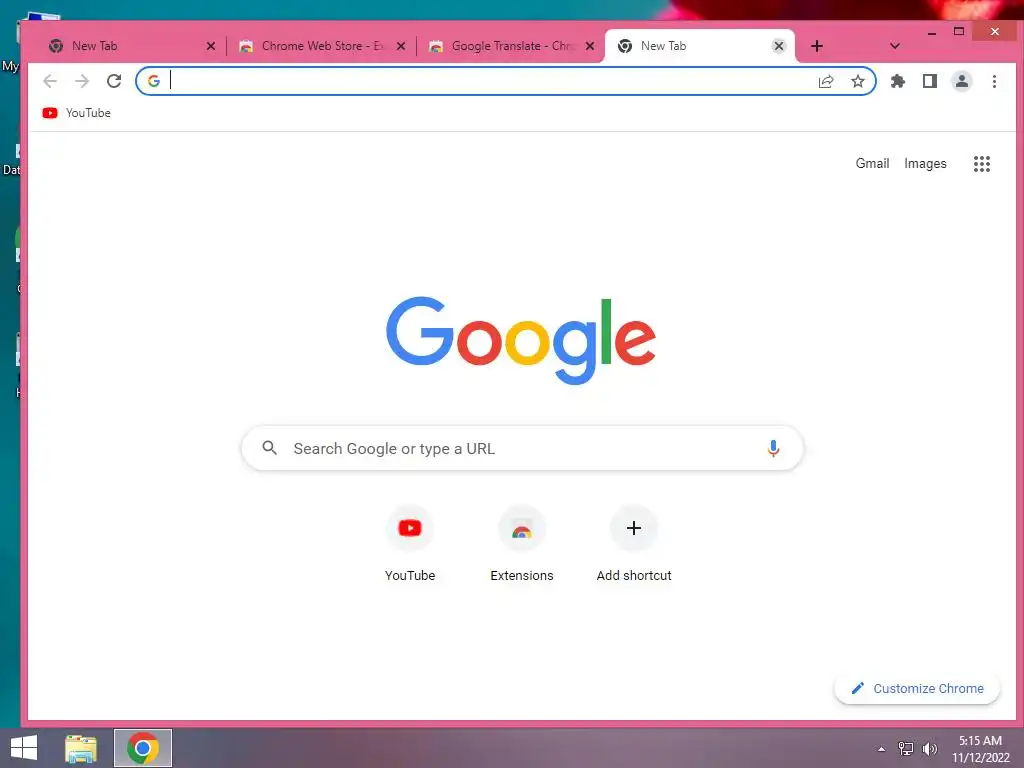Open the Google apps grid

pos(982,163)
